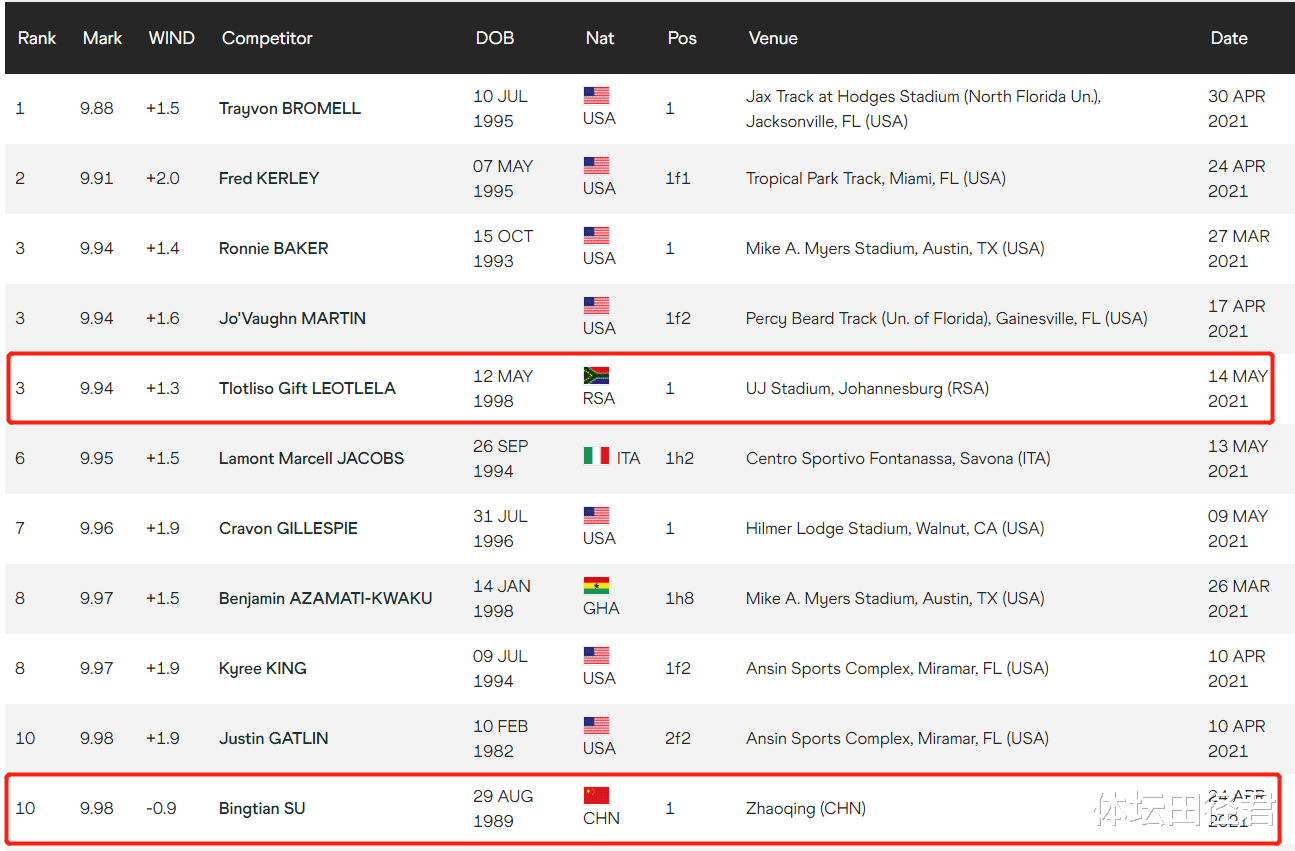Open Lamont Marcell JACOBS's profile link
This screenshot has width=1295, height=851.
[x=311, y=458]
